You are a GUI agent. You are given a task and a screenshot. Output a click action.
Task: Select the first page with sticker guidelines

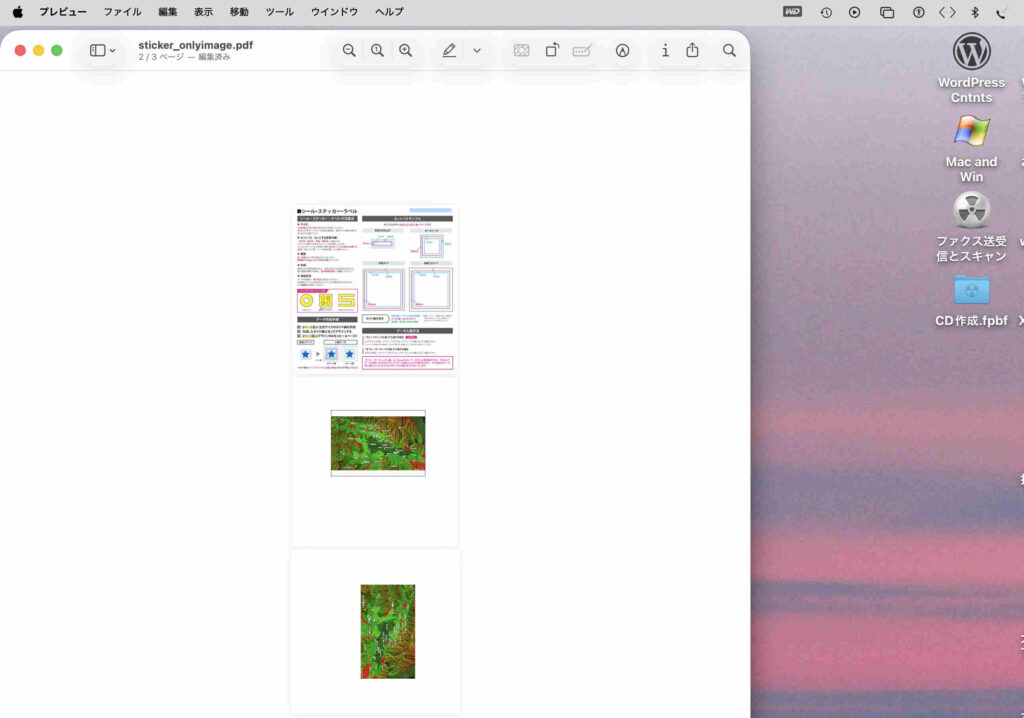(375, 289)
